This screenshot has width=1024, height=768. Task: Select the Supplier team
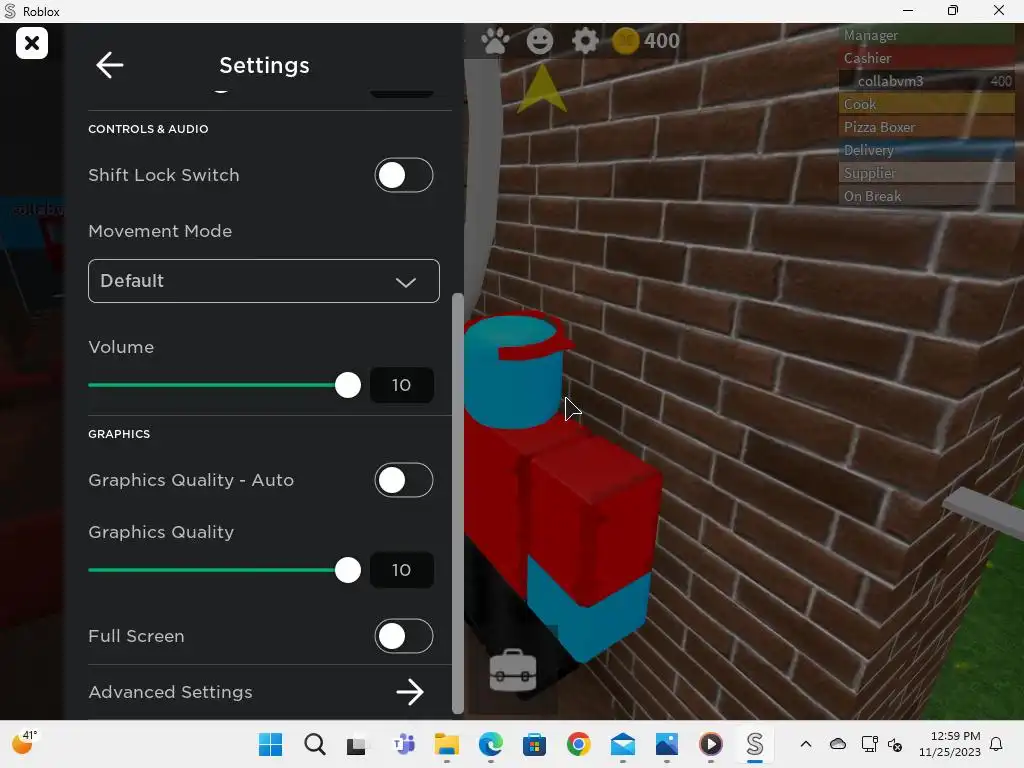click(926, 173)
